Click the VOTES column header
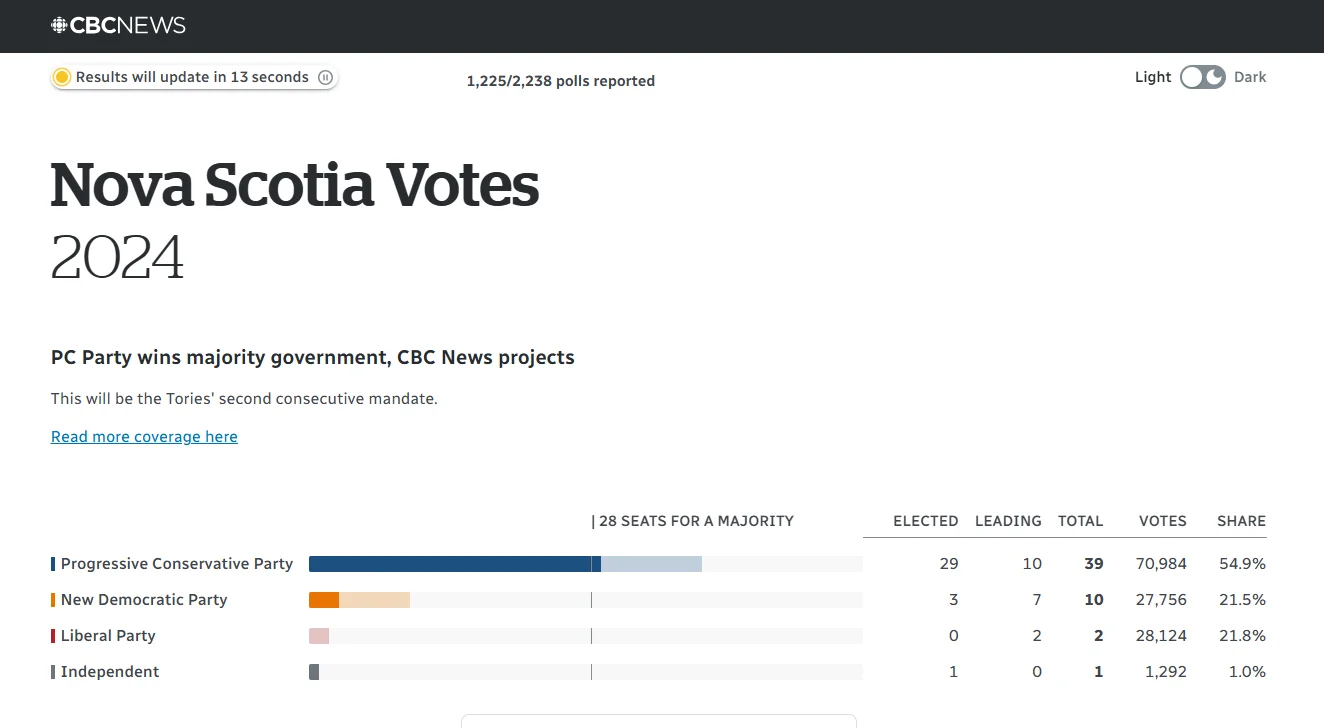Image resolution: width=1324 pixels, height=728 pixels. [1163, 521]
